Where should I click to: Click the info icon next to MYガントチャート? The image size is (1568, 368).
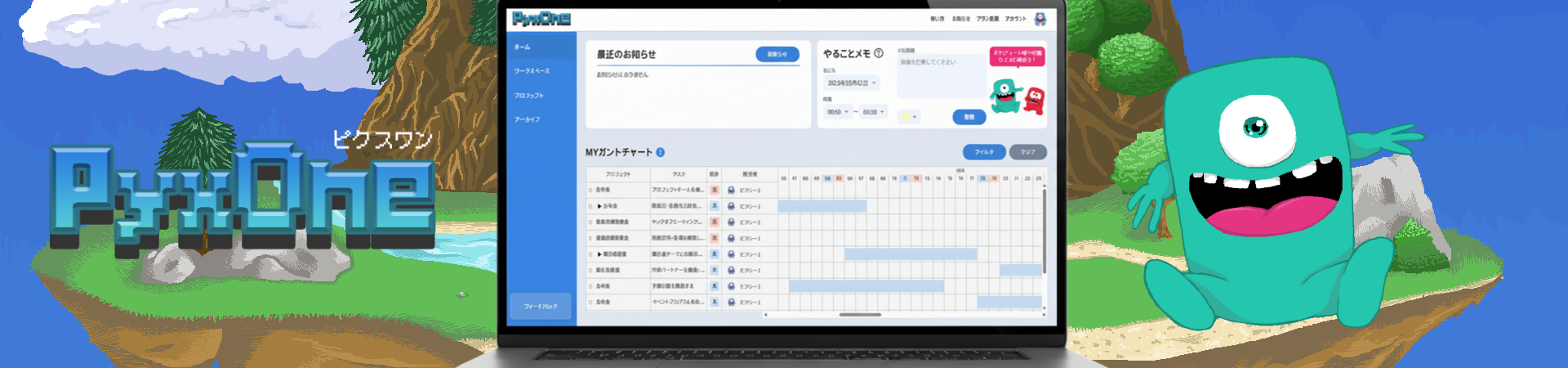(x=660, y=152)
